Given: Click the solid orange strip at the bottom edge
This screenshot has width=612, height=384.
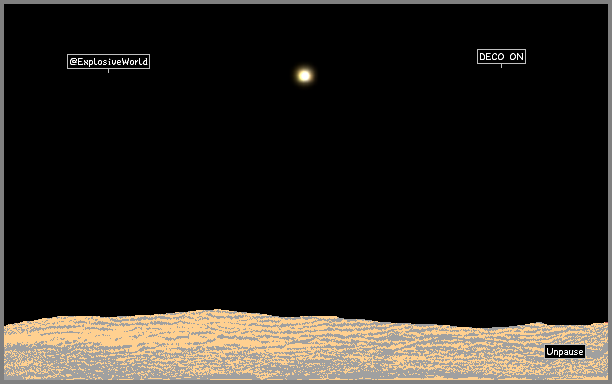Looking at the screenshot, I should click(x=306, y=379).
